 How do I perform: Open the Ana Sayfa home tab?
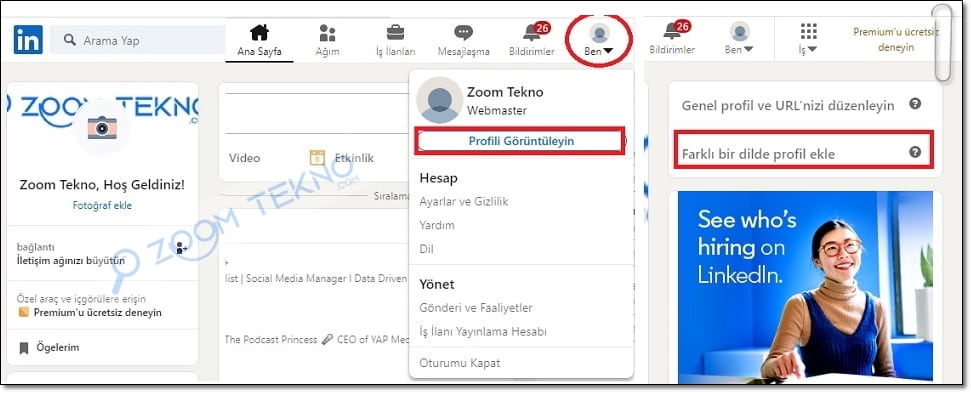259,41
